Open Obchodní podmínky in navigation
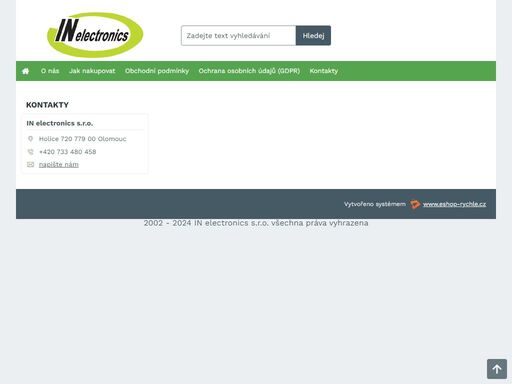512x384 pixels. (157, 71)
